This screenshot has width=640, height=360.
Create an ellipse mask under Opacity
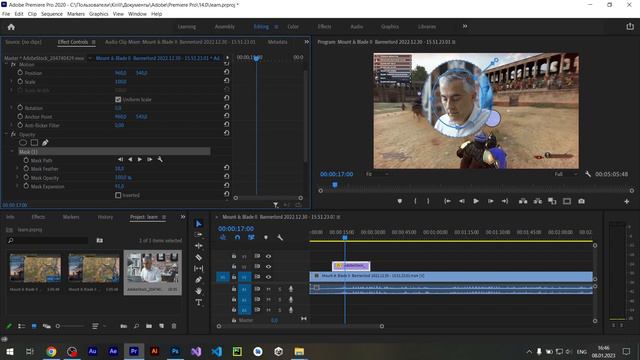pyautogui.click(x=23, y=142)
